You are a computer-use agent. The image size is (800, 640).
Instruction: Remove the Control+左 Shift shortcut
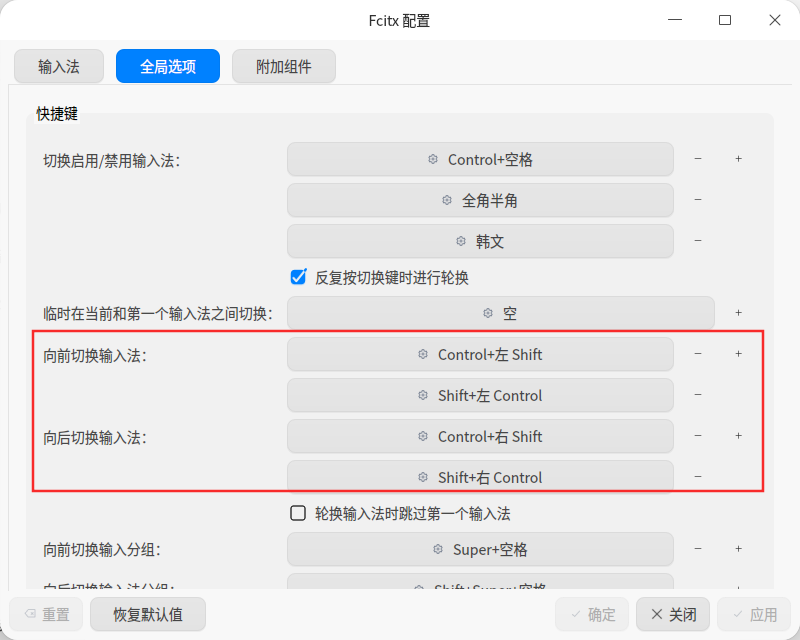697,354
